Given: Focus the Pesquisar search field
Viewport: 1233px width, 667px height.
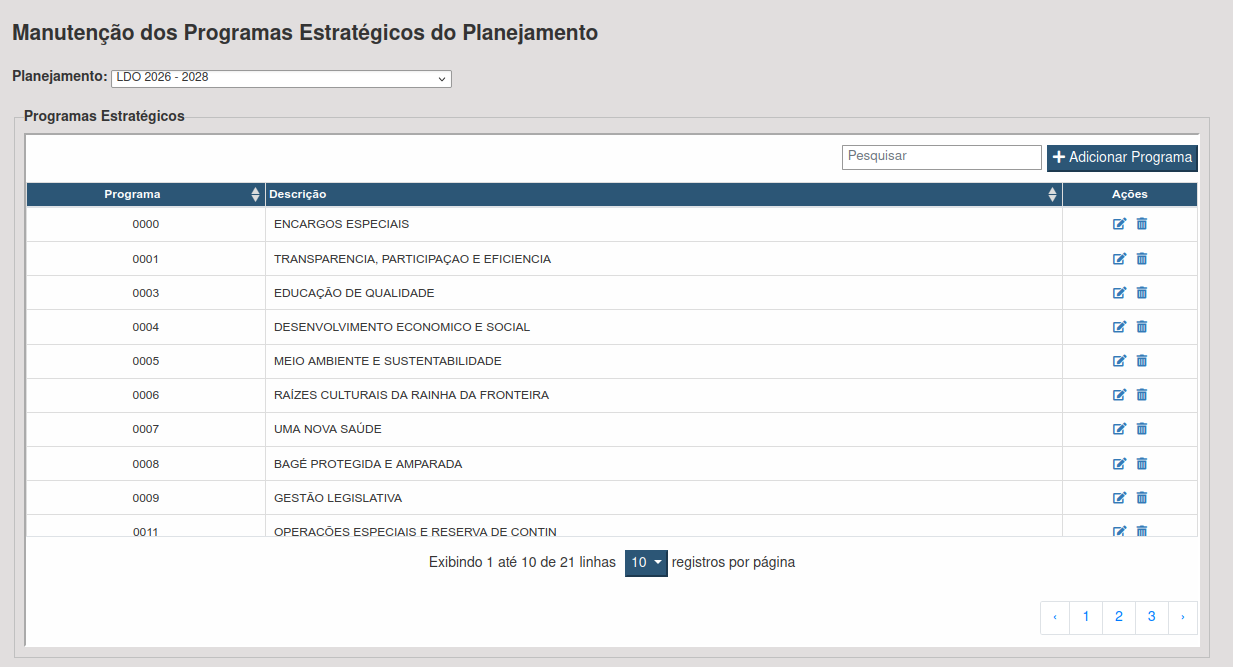Looking at the screenshot, I should pos(941,157).
